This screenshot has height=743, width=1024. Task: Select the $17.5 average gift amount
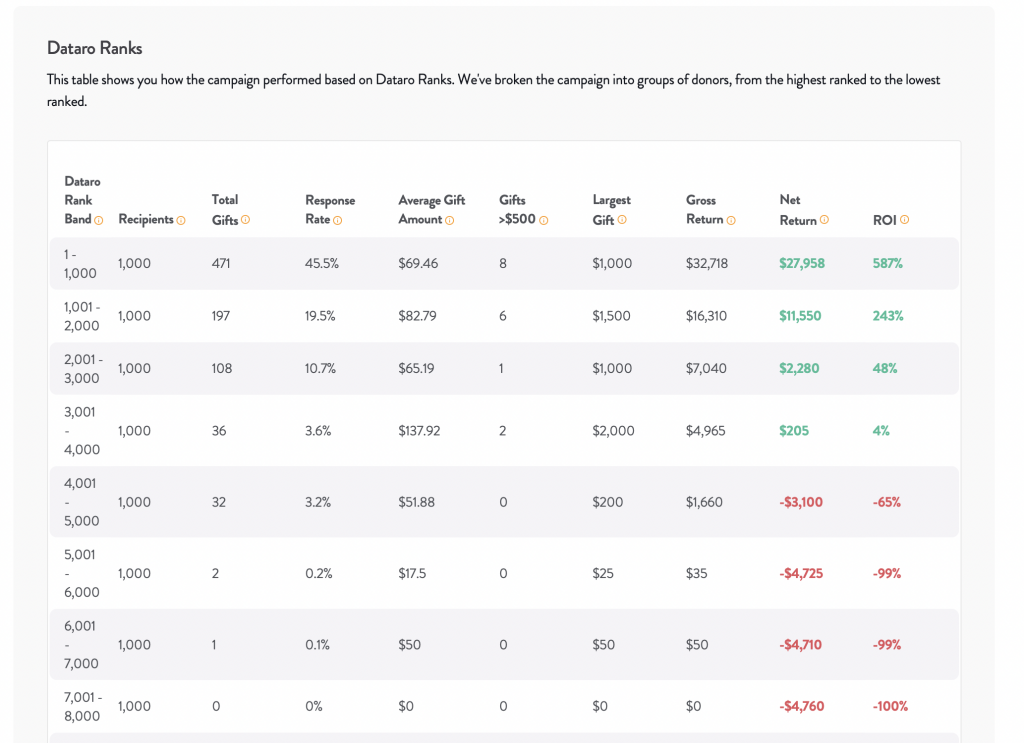(412, 574)
